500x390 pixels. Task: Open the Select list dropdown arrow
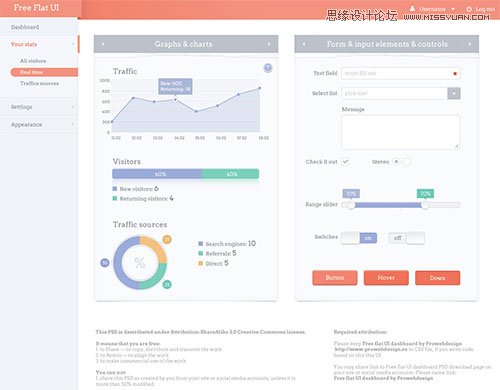pos(454,93)
